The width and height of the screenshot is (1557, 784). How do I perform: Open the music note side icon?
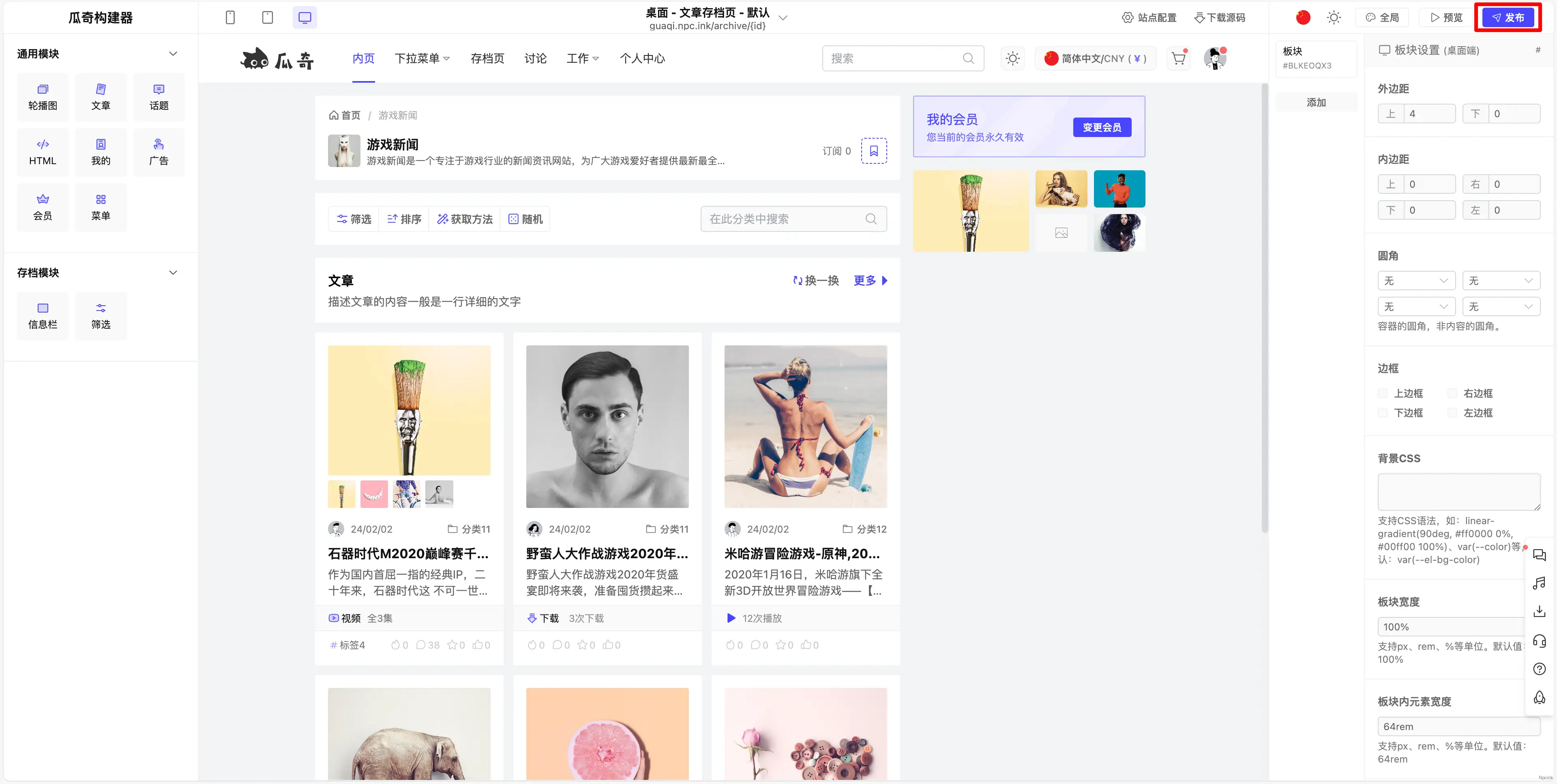[x=1539, y=583]
